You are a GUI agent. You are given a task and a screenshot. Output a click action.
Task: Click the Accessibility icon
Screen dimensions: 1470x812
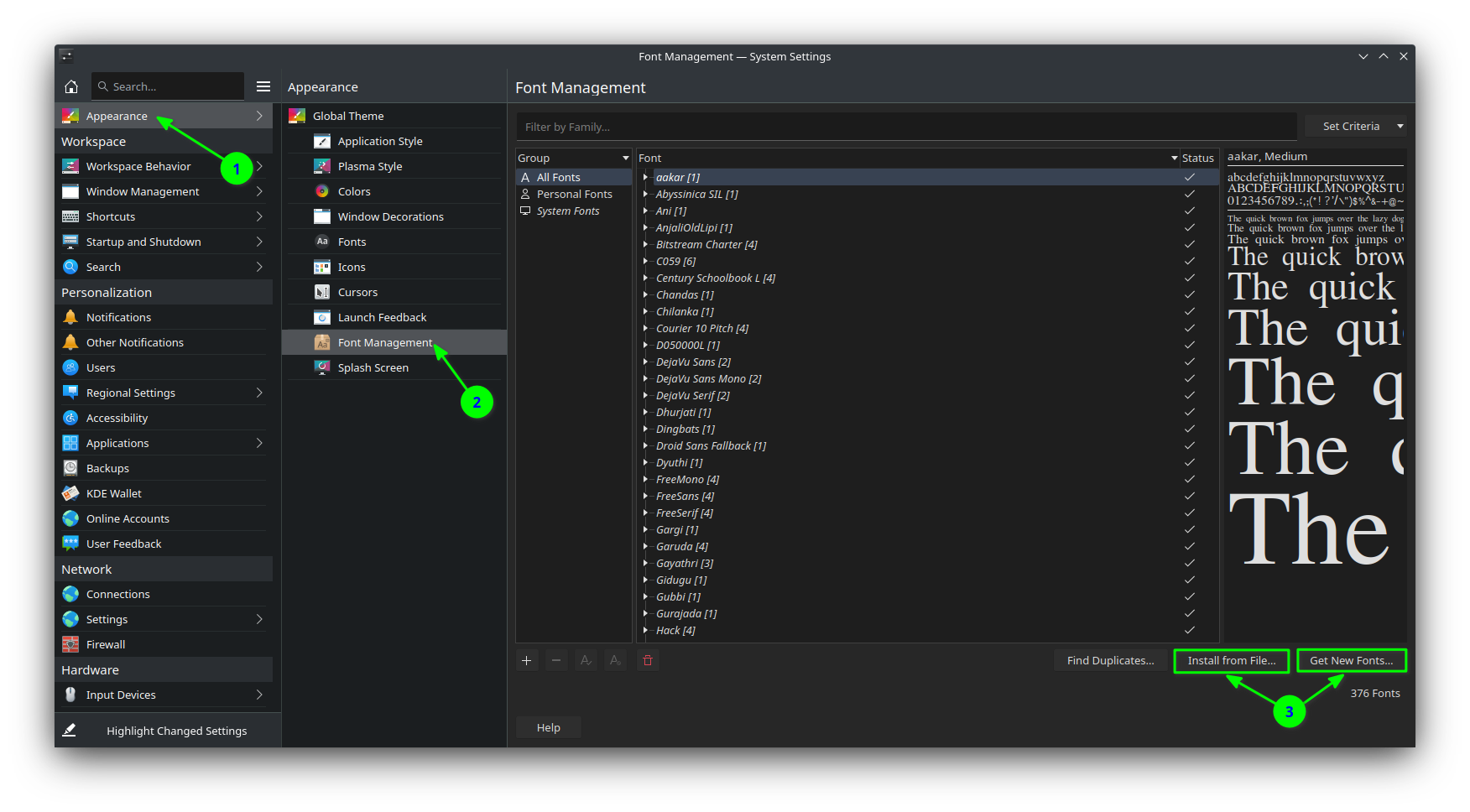pyautogui.click(x=70, y=418)
